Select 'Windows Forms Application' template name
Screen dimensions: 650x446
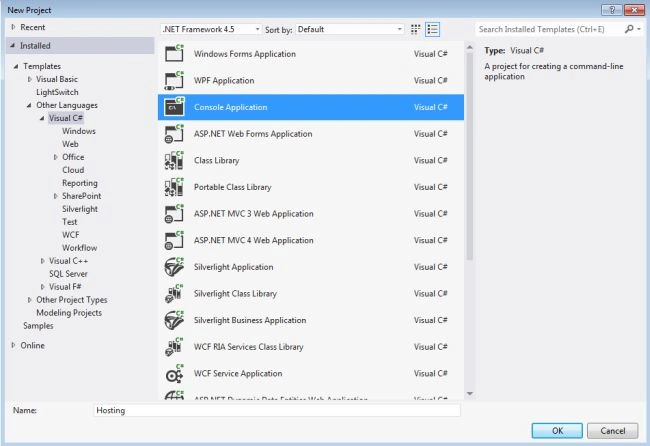[x=245, y=54]
